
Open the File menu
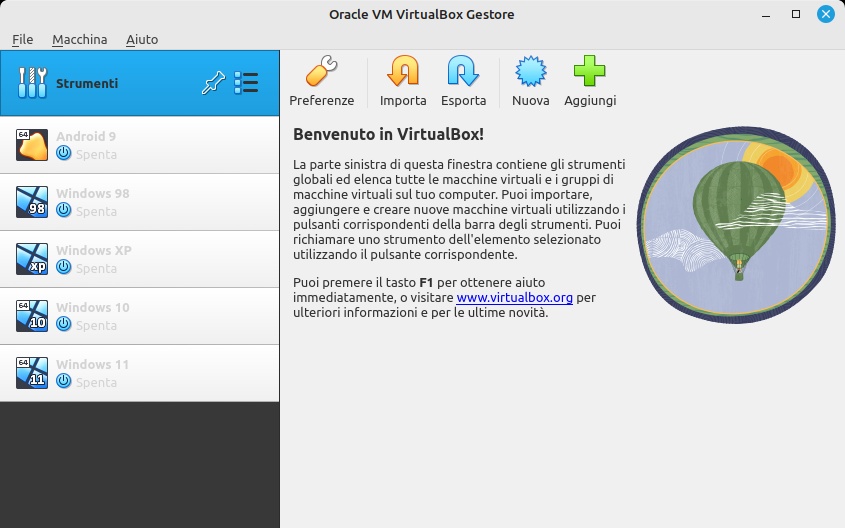click(23, 39)
